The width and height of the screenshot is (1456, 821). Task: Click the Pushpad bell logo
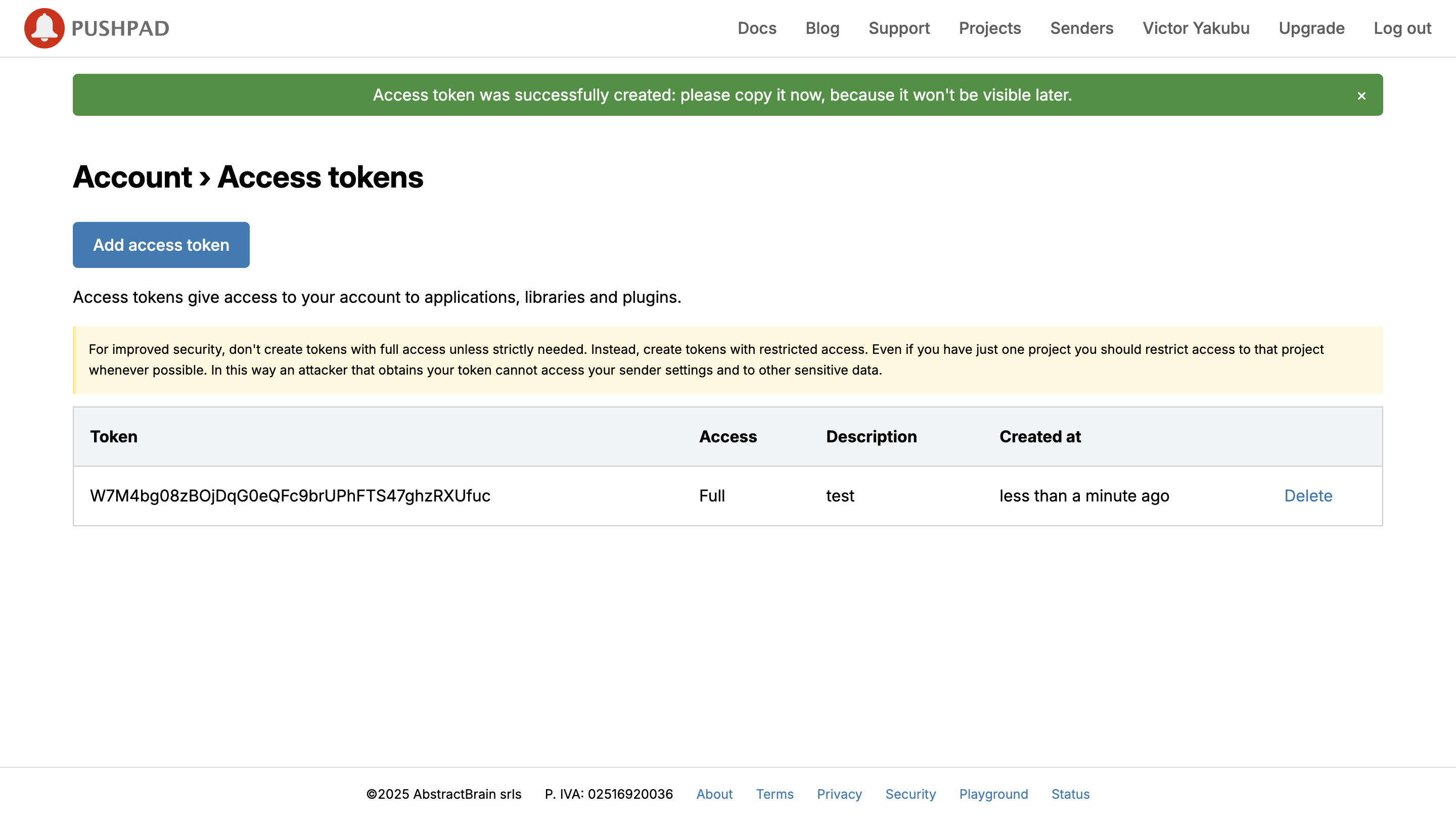click(44, 28)
